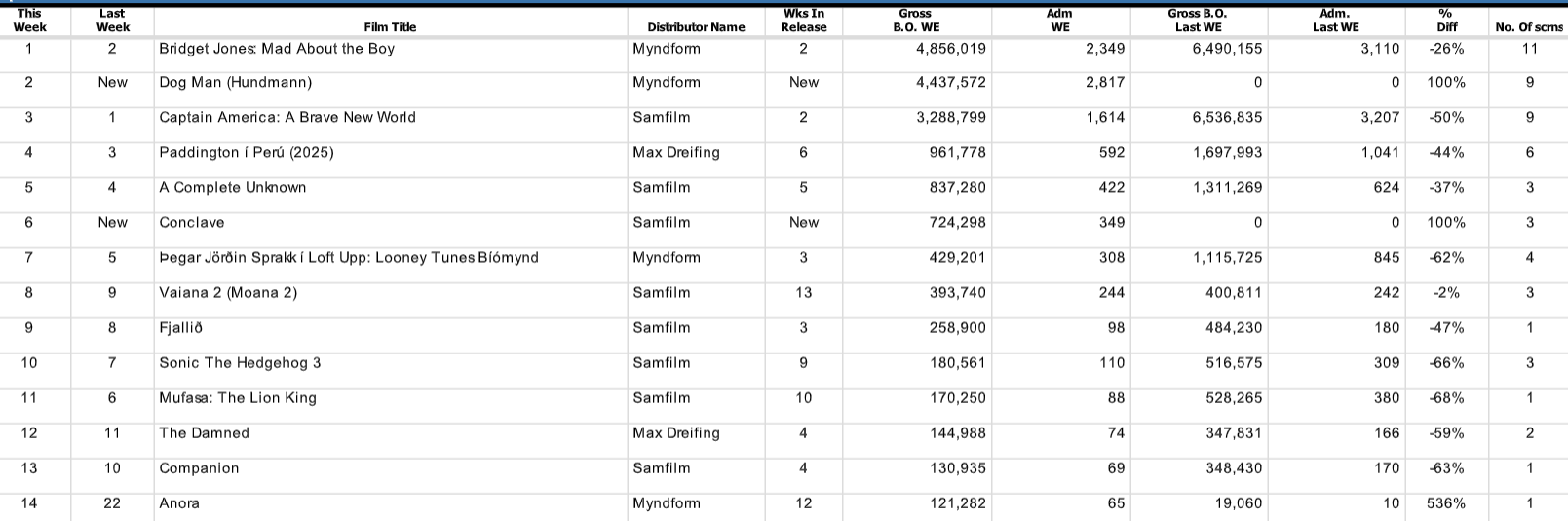Click the Gross B.O. WE column header

click(915, 20)
